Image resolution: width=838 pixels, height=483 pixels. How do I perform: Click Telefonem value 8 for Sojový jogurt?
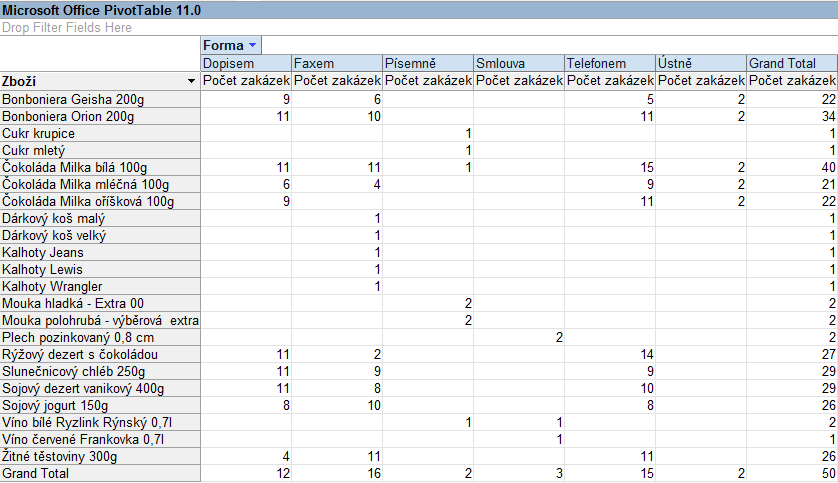(610, 406)
